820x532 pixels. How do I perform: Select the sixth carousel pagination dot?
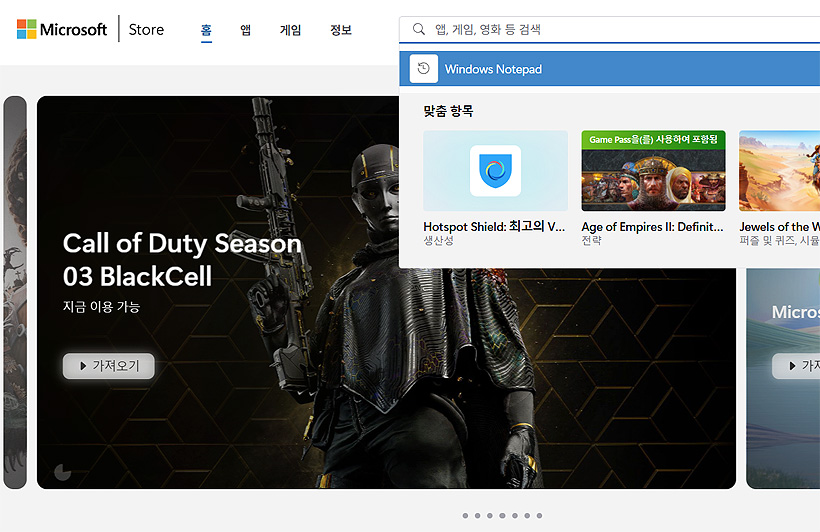pos(527,516)
